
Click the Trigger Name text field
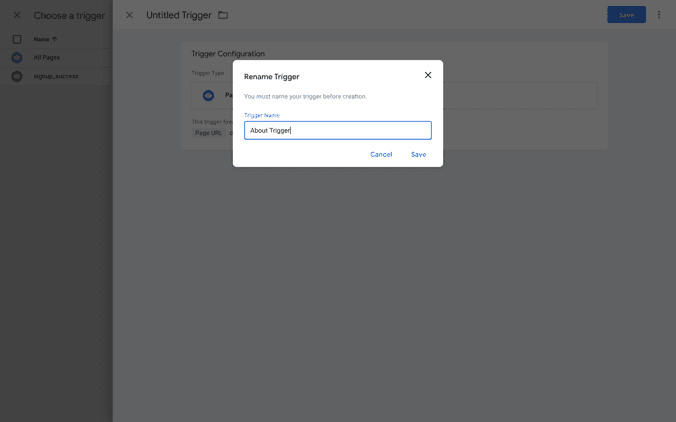338,131
